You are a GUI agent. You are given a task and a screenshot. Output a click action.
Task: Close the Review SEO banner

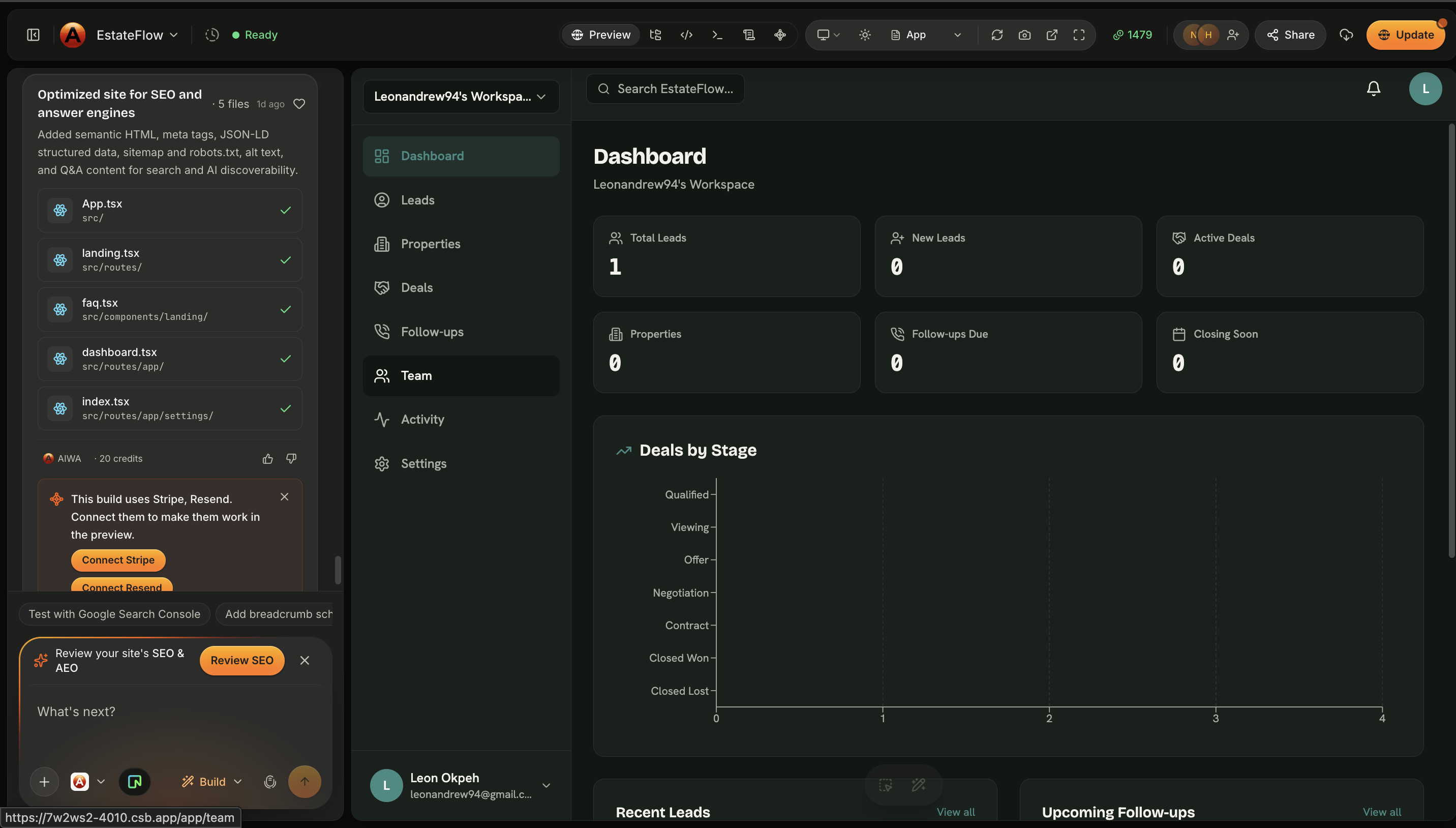click(x=305, y=660)
